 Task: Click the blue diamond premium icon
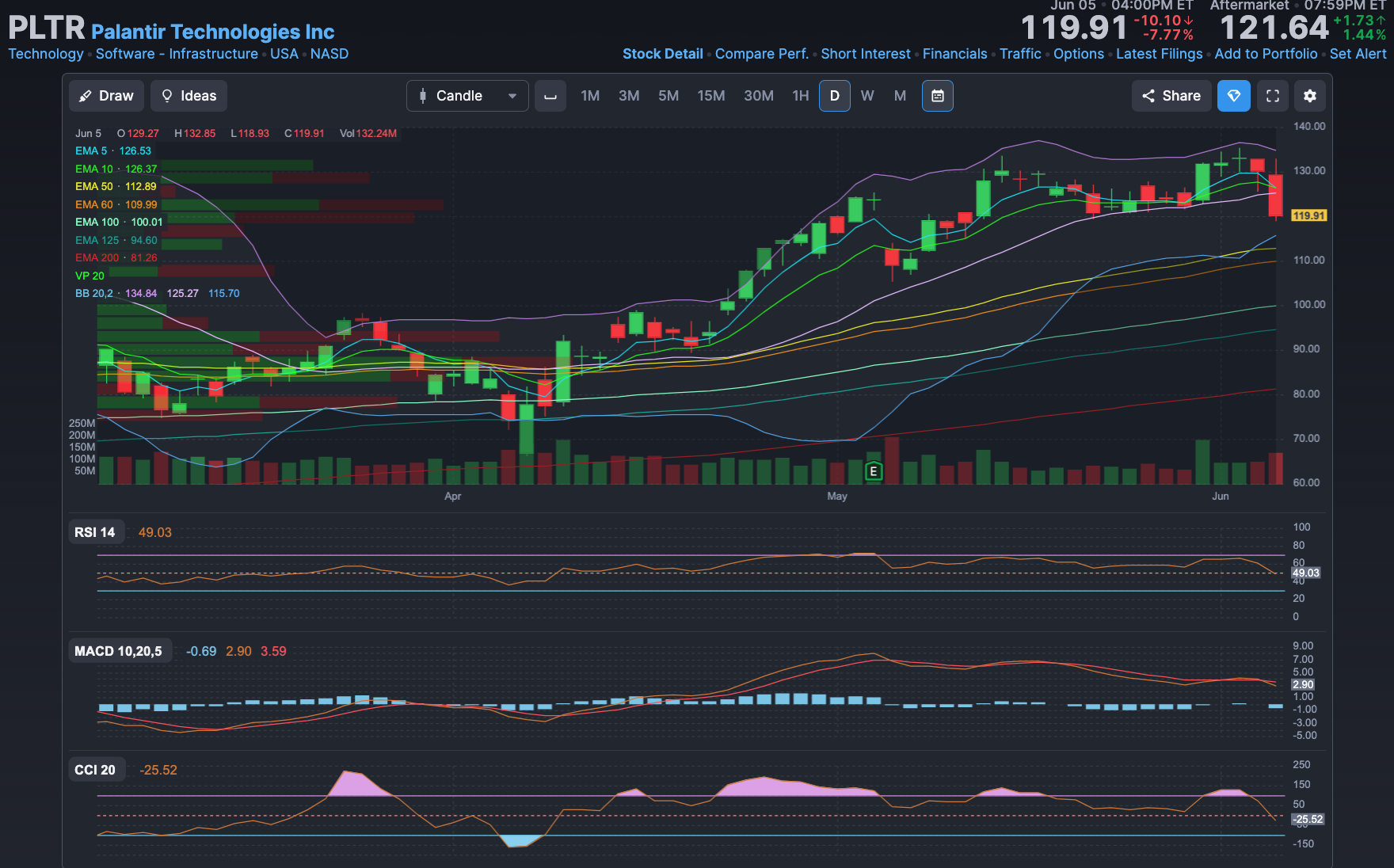pyautogui.click(x=1234, y=96)
